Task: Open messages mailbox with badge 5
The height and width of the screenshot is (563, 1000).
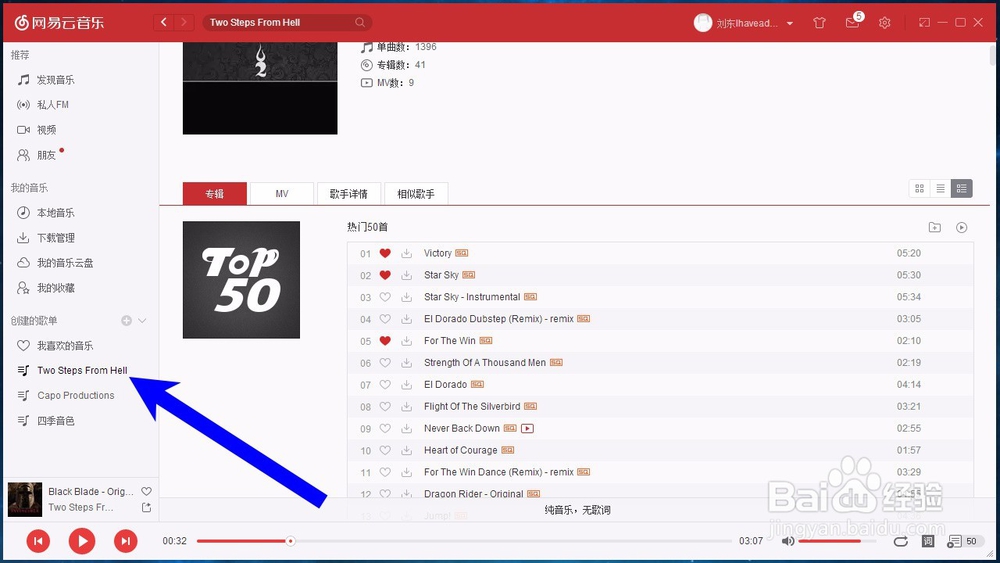Action: [853, 22]
